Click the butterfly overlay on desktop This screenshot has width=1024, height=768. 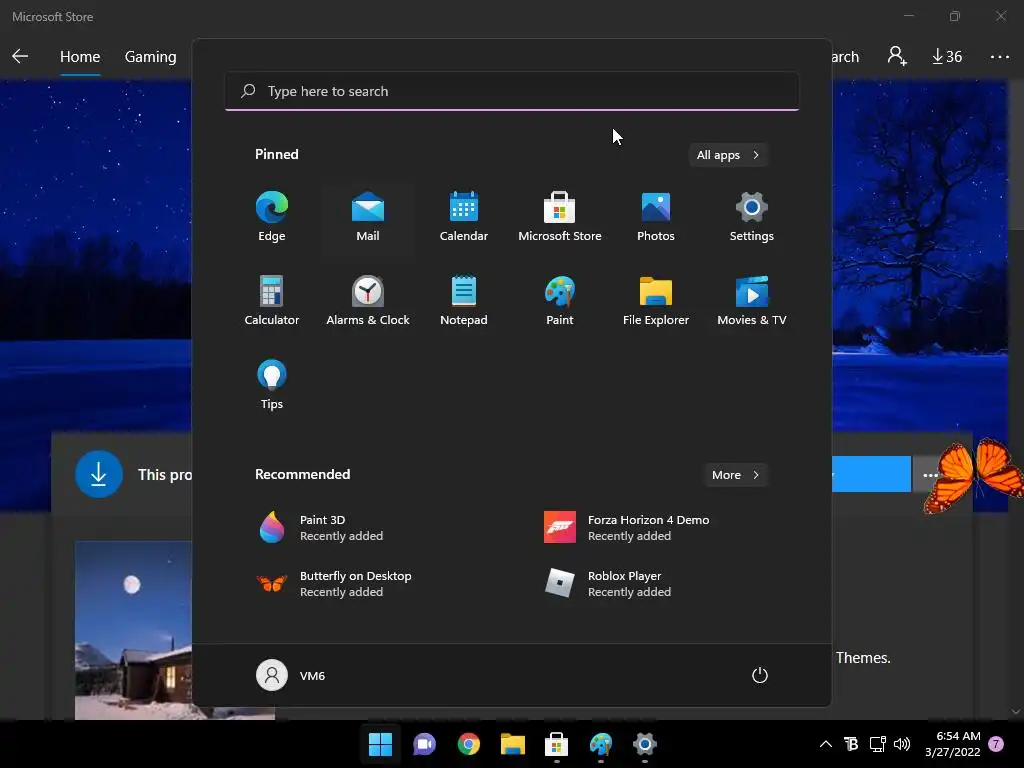pos(974,475)
